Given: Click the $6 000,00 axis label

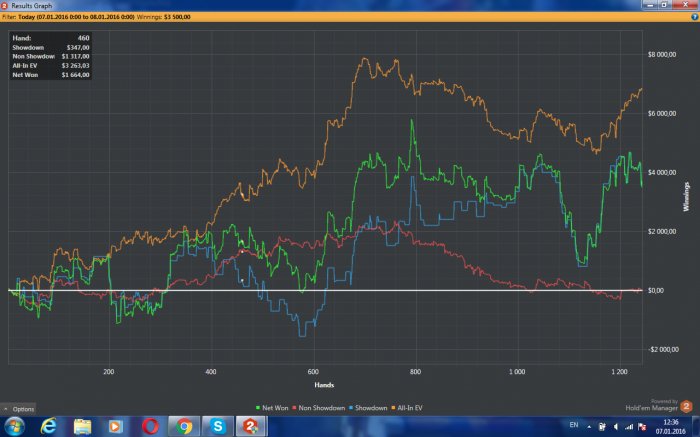Looking at the screenshot, I should (662, 113).
